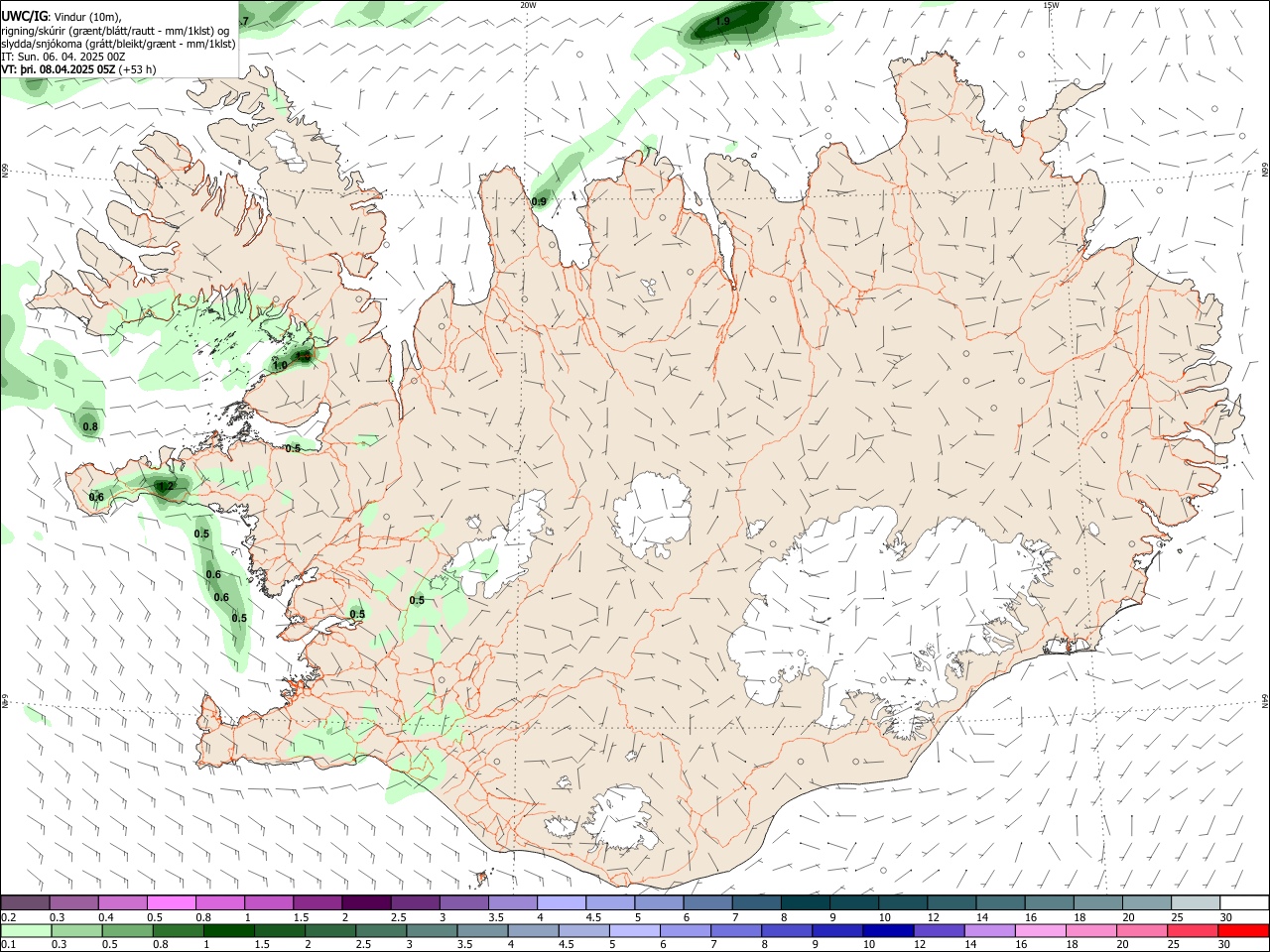The height and width of the screenshot is (952, 1270).
Task: Select the top-row legend swatch labeled 0.2
Action: click(x=25, y=902)
